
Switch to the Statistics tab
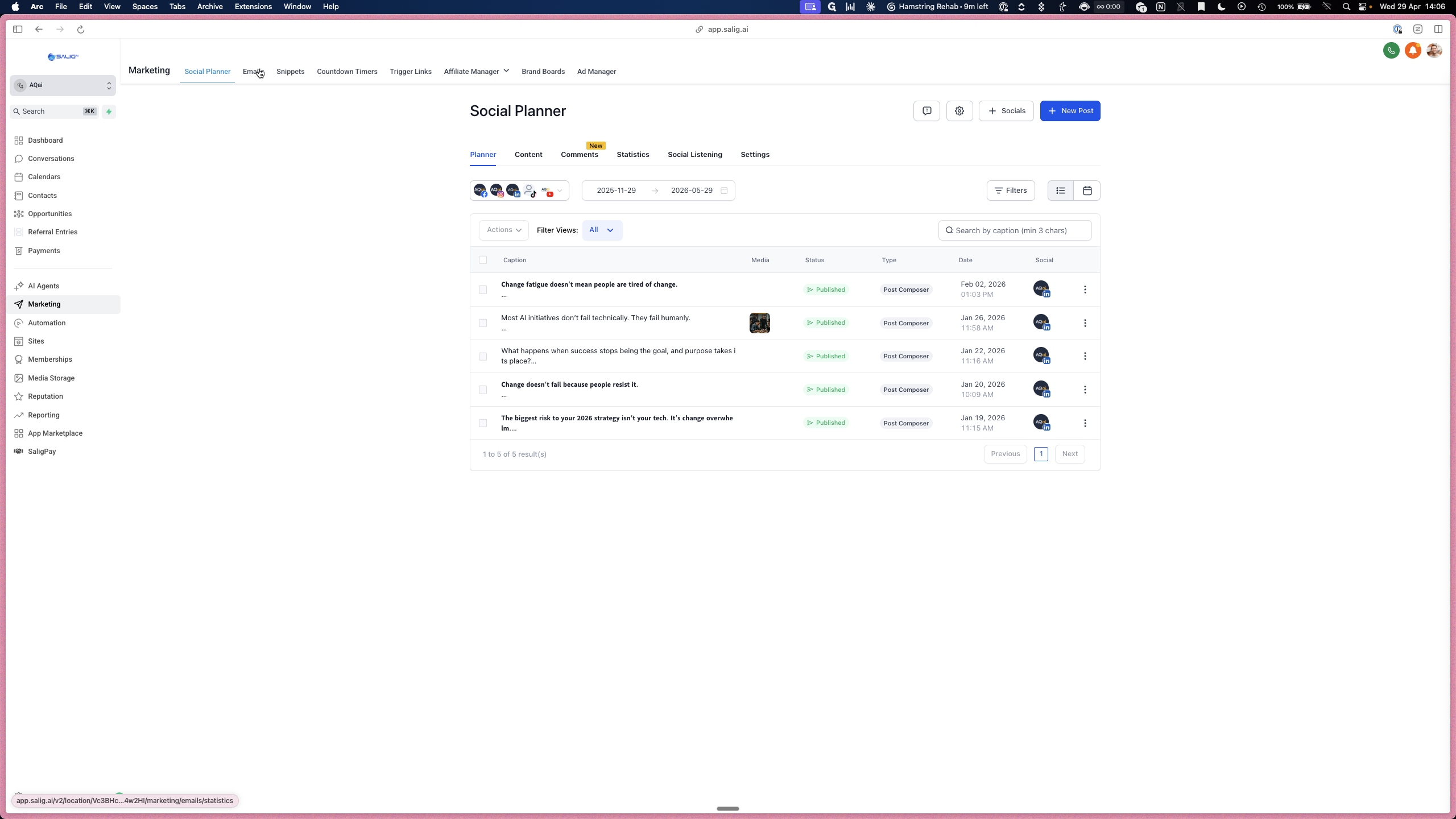pyautogui.click(x=633, y=155)
